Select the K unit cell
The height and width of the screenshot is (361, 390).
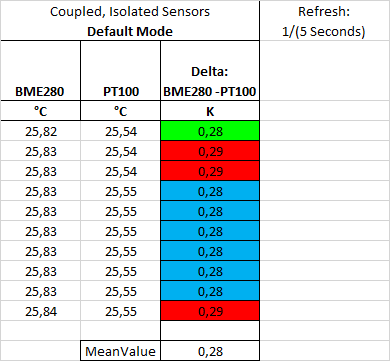coord(210,111)
